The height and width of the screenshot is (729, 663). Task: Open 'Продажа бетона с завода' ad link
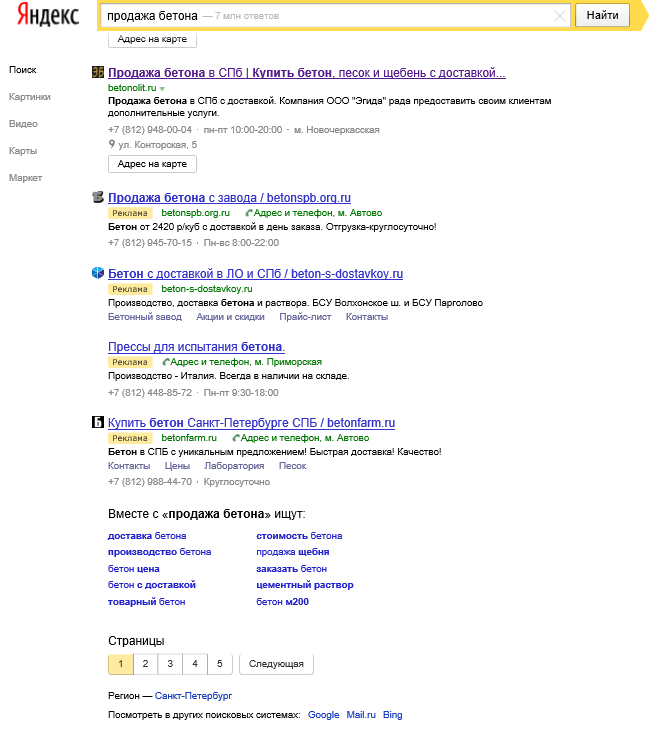pos(229,198)
